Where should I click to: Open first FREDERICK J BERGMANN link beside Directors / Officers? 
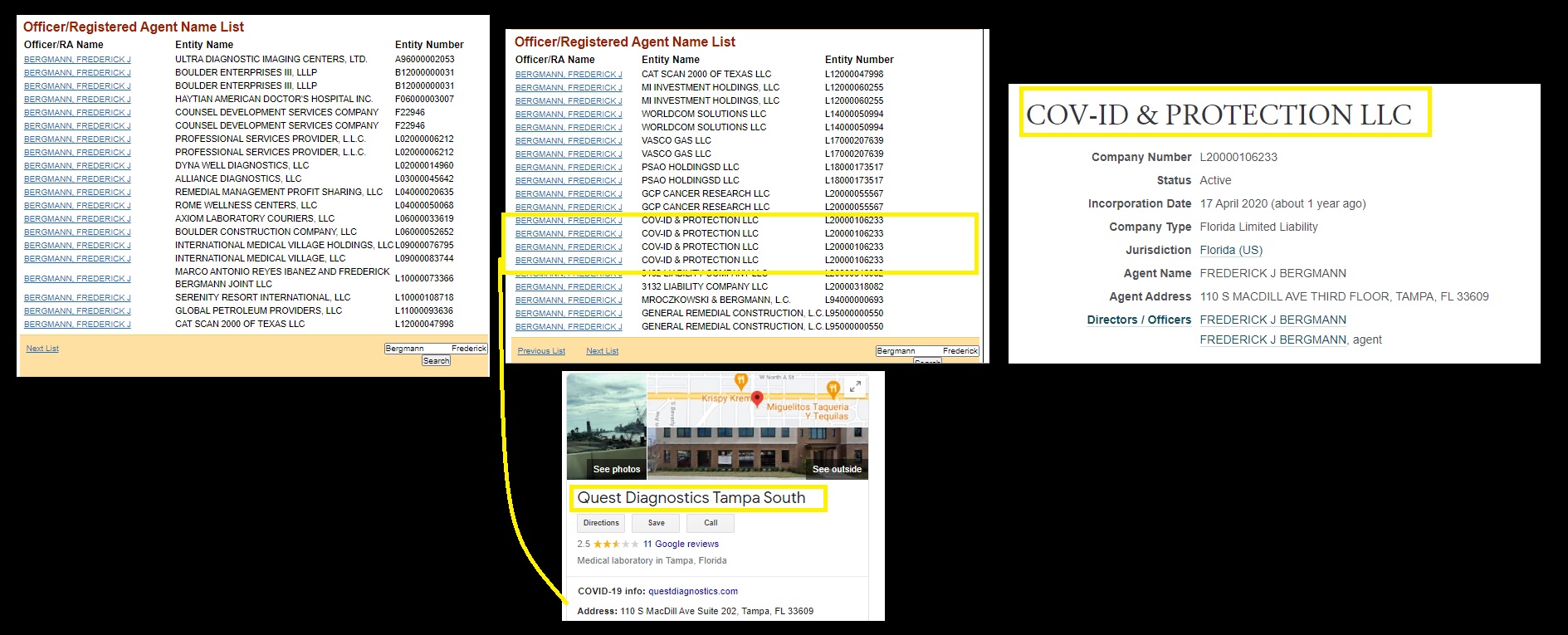point(1273,320)
